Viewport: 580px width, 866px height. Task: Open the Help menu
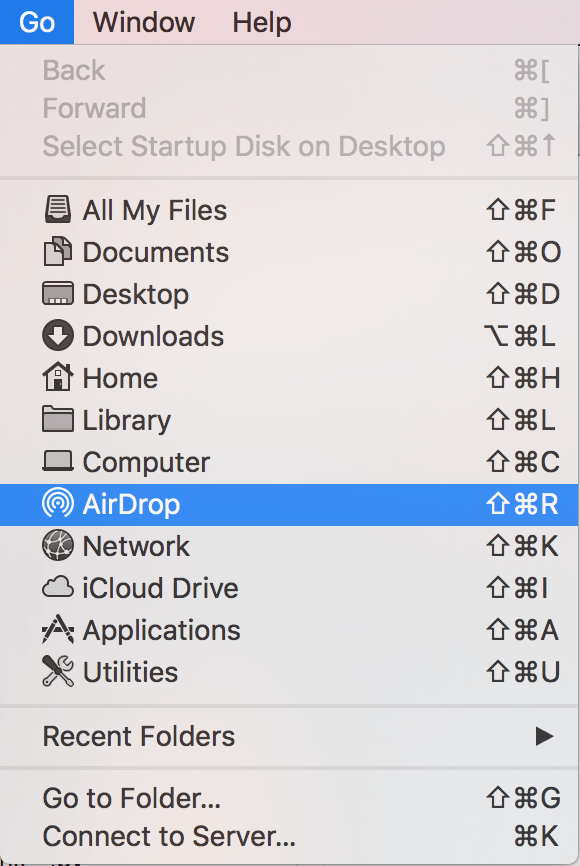coord(261,22)
